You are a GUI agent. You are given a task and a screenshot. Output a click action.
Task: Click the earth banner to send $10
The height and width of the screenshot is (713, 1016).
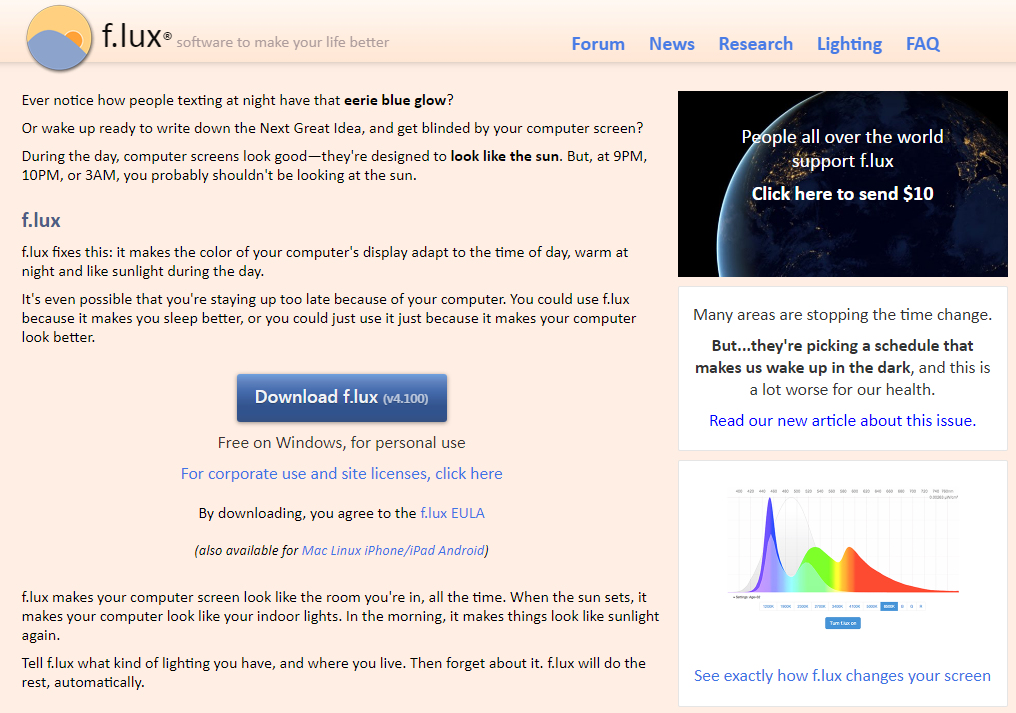tap(842, 184)
